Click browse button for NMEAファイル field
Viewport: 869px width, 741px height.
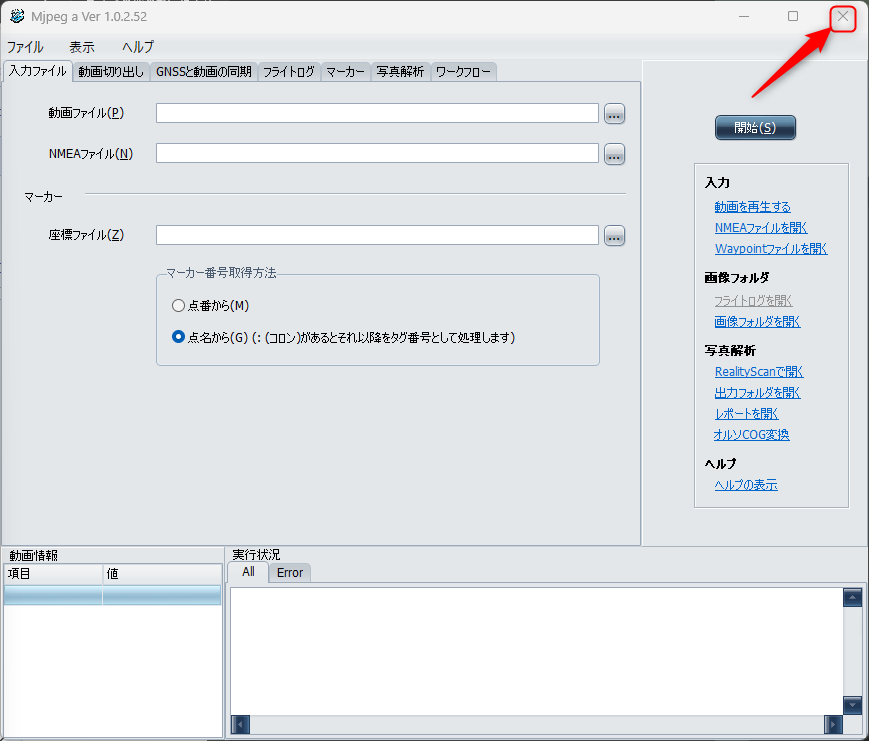click(614, 154)
